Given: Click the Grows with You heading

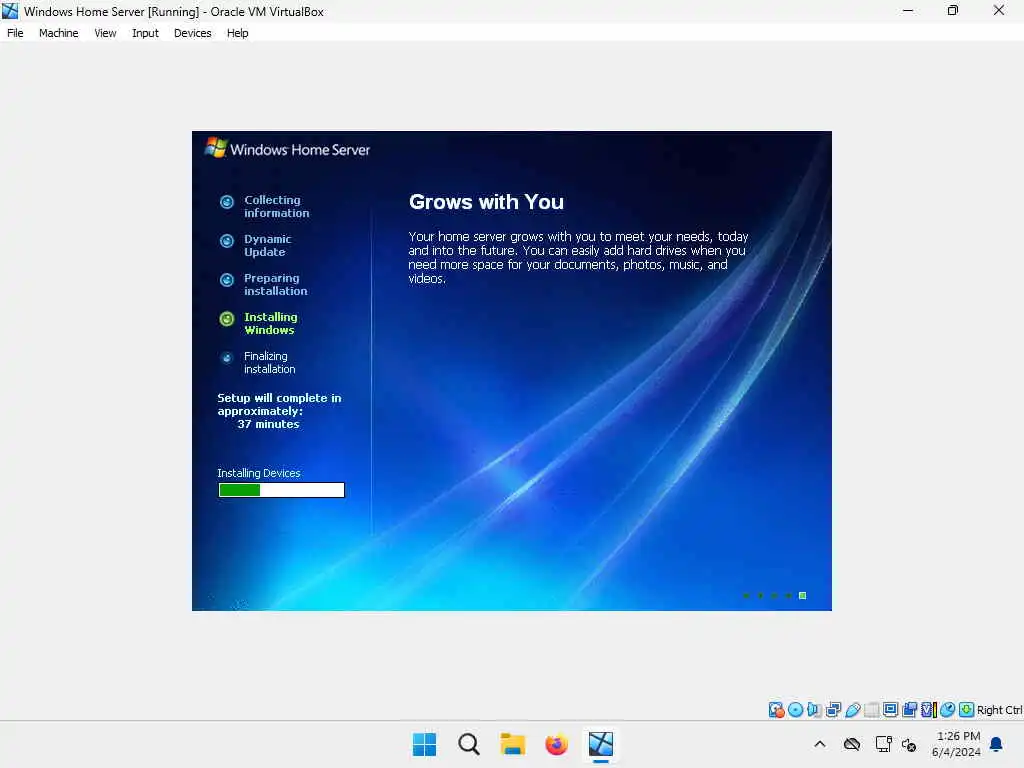Looking at the screenshot, I should (x=487, y=202).
